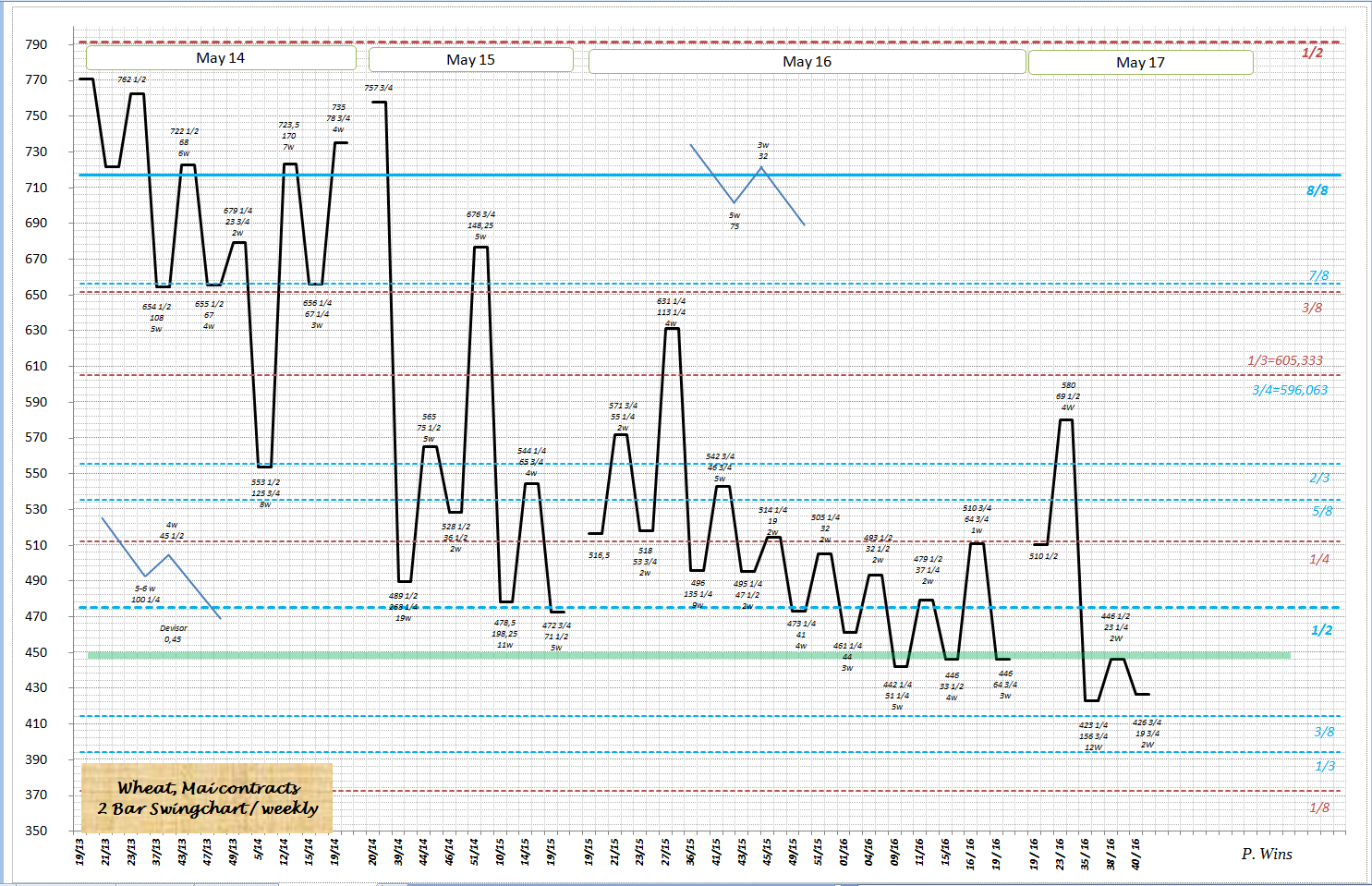Viewport: 1372px width, 886px height.
Task: Click the 5/8 level label
Action: [1322, 511]
